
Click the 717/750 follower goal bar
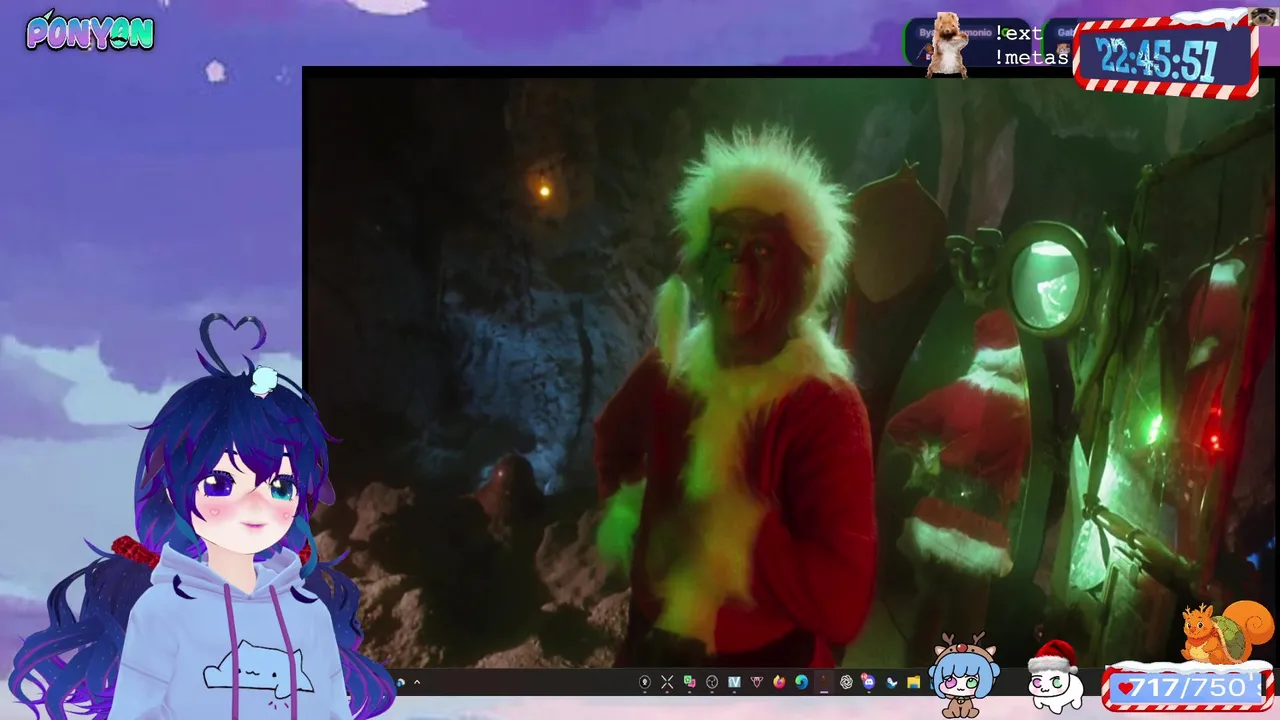click(x=1187, y=688)
